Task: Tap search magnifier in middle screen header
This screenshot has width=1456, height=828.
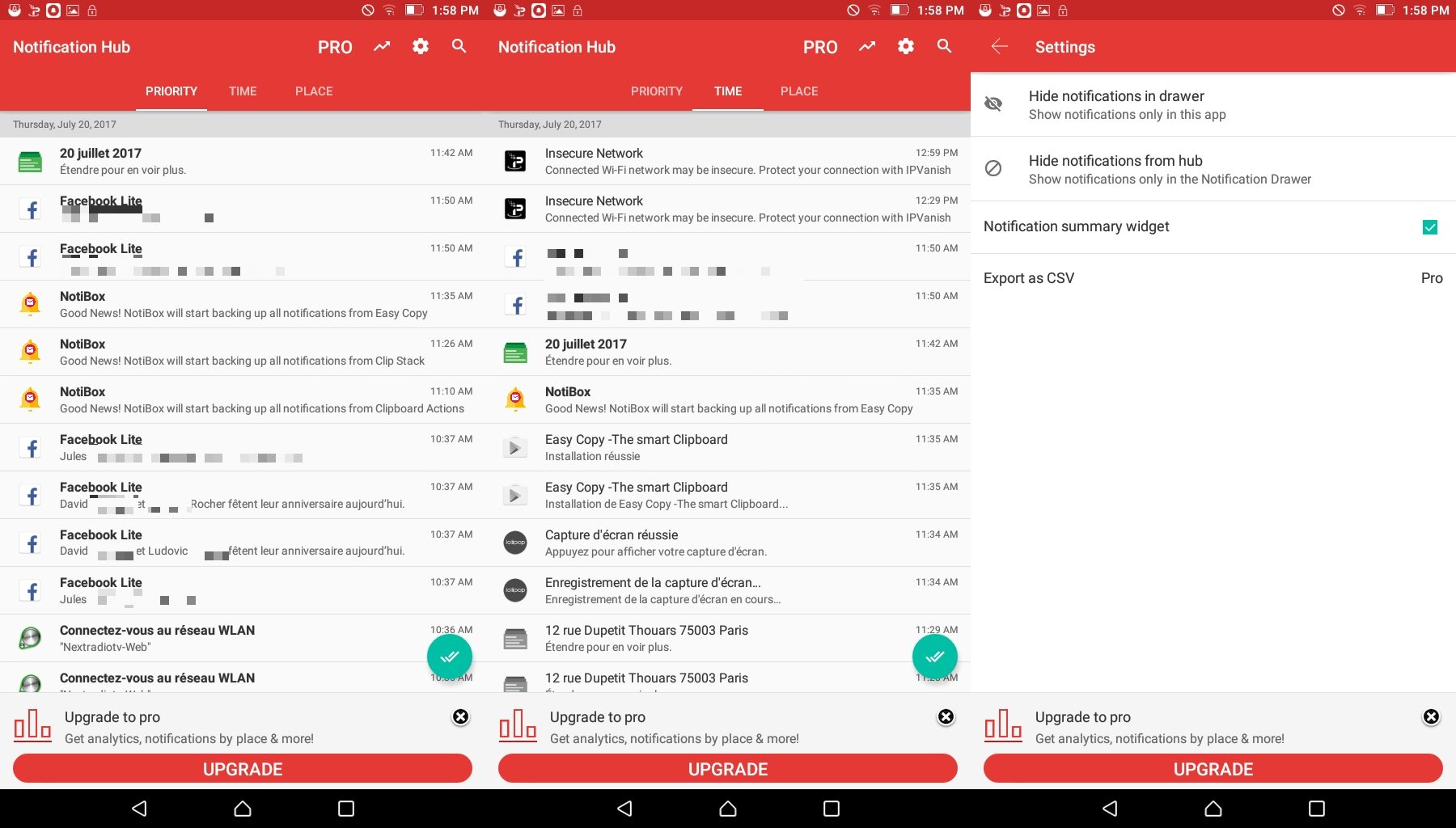Action: 945,47
